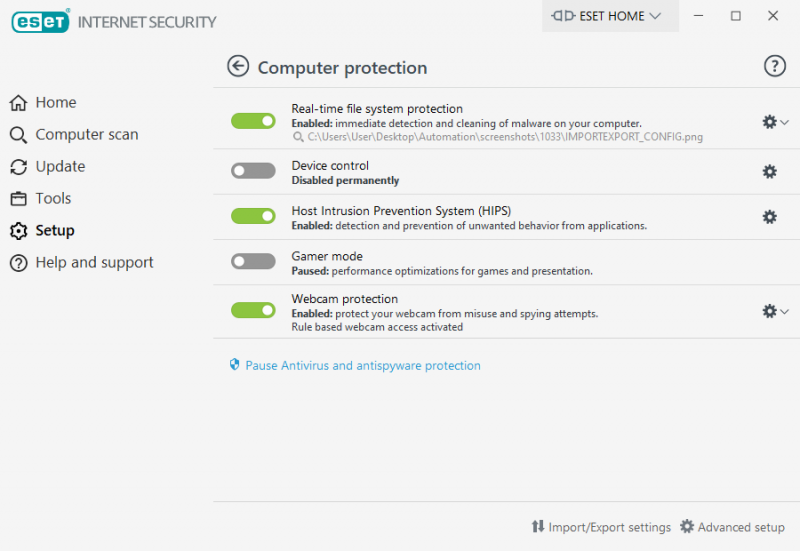Open Device control gear settings
This screenshot has height=551, width=800.
pos(769,172)
